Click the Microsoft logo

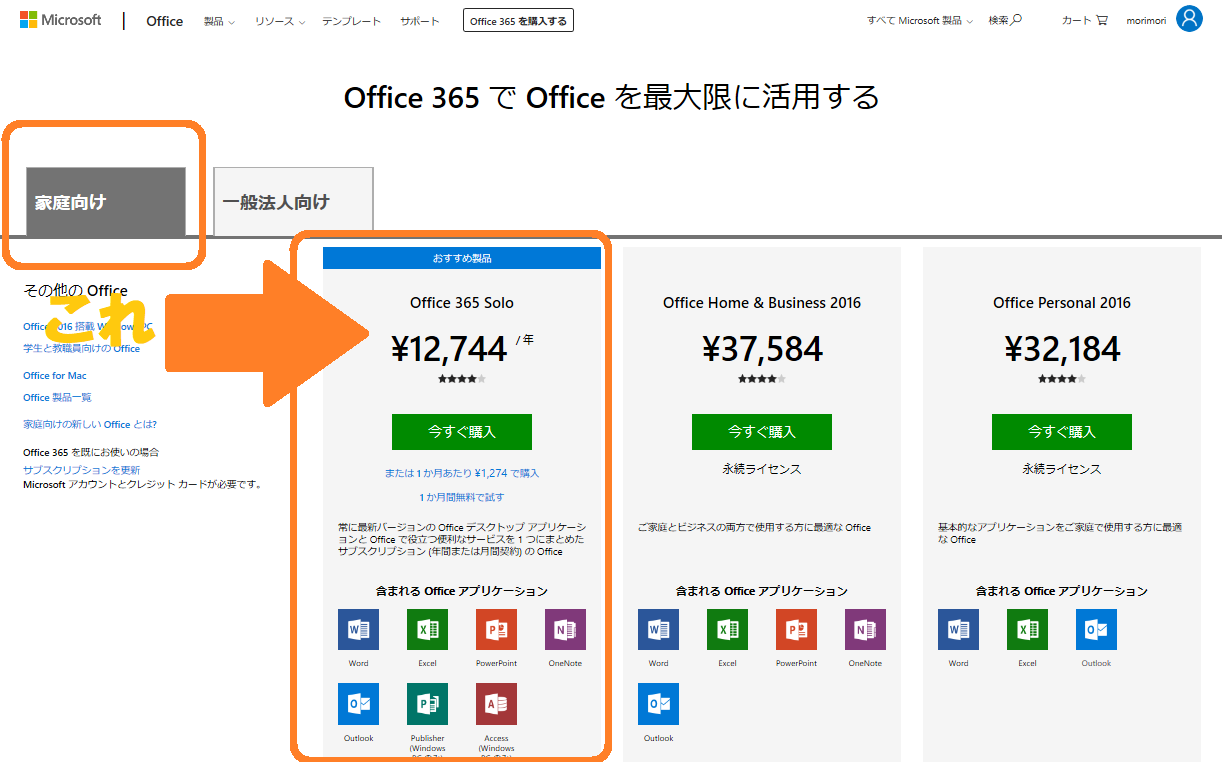(x=60, y=20)
